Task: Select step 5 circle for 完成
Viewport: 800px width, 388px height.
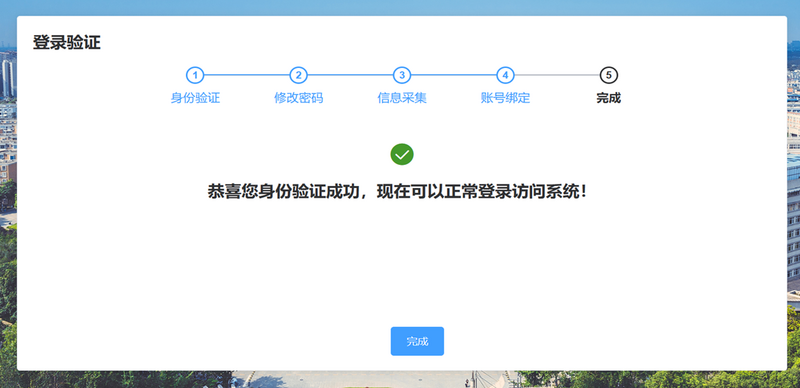Action: (x=609, y=76)
